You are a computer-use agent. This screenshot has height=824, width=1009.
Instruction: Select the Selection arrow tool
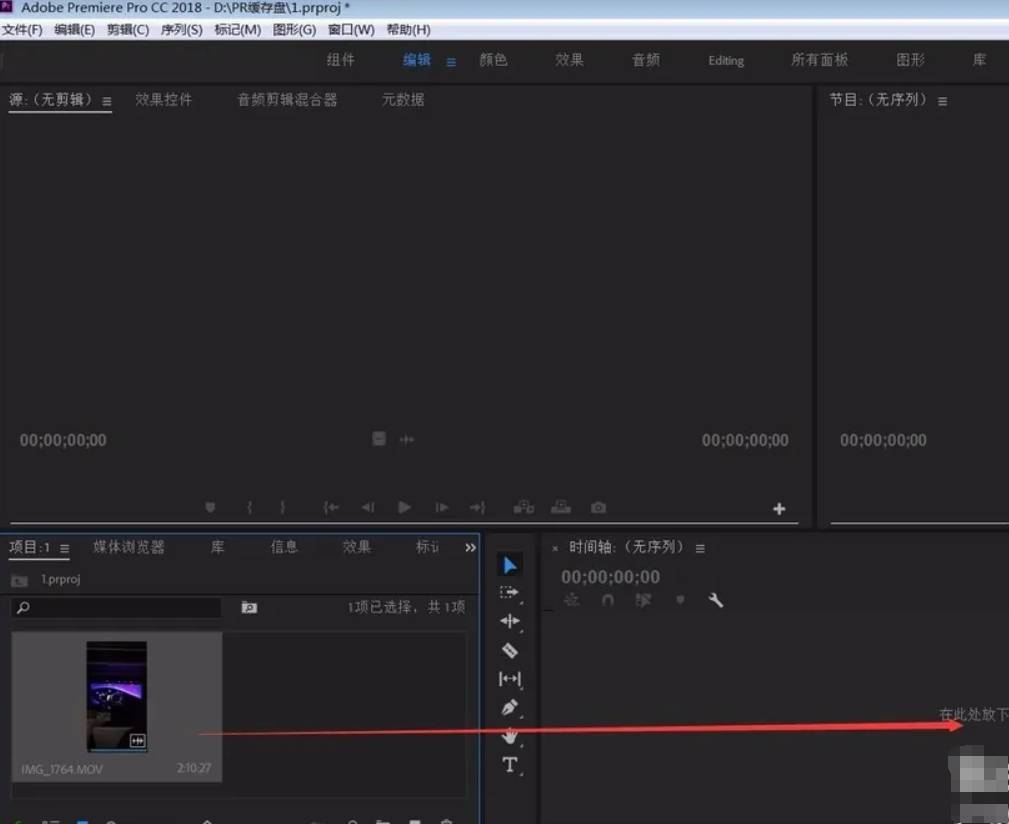tap(510, 565)
